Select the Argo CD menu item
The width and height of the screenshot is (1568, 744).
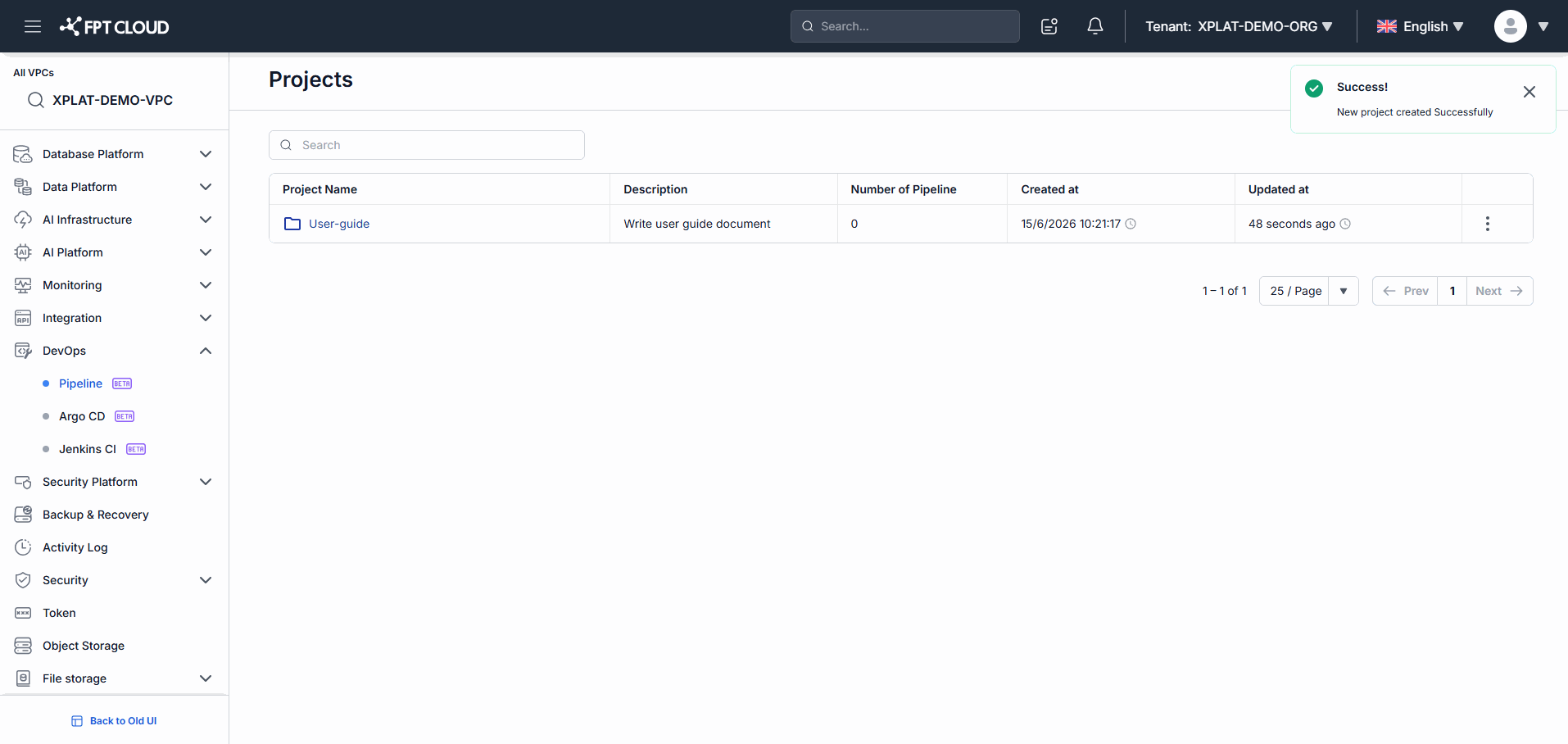[x=82, y=416]
